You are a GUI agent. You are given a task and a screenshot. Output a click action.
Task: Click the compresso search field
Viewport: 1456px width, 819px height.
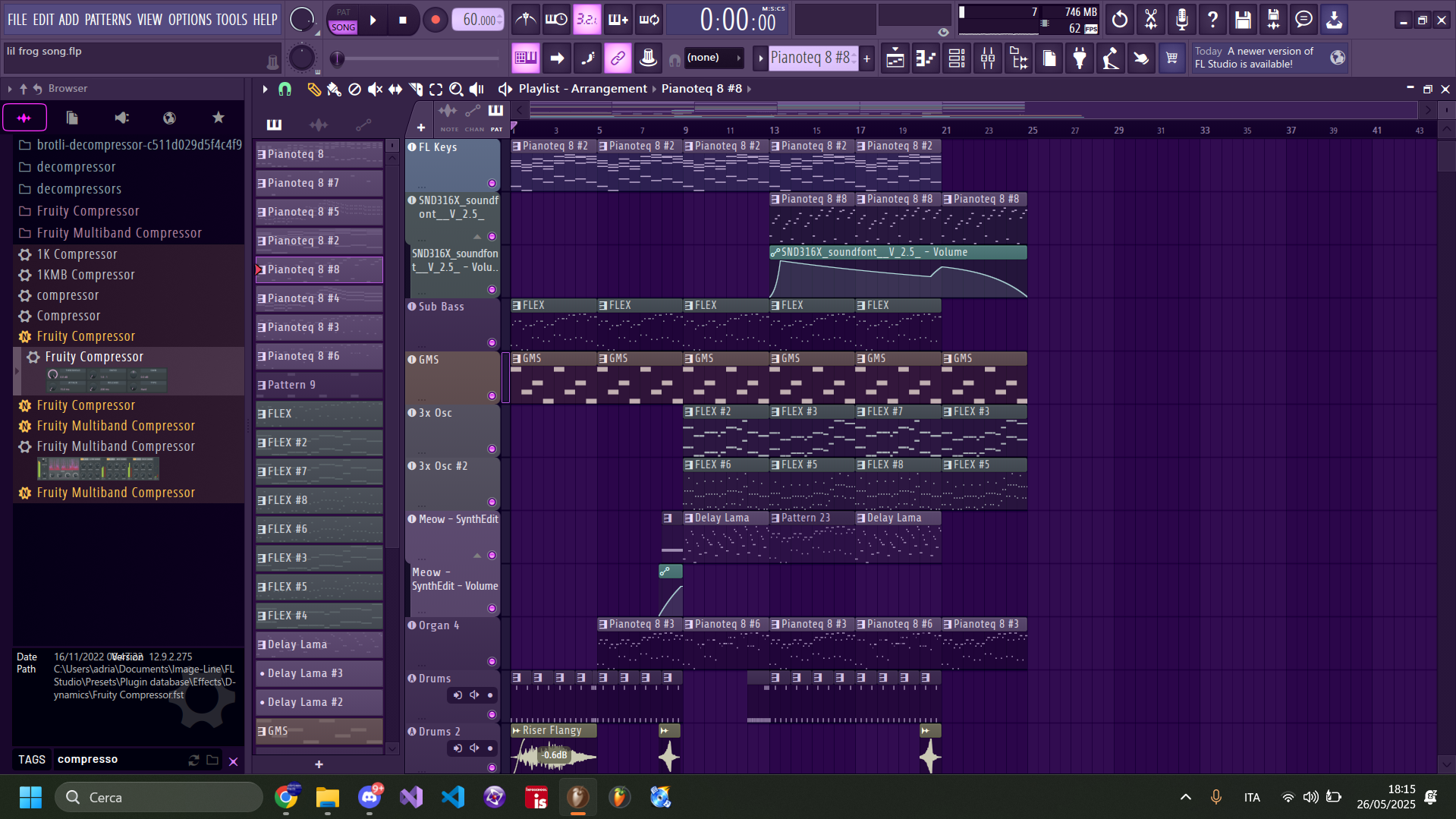click(118, 760)
